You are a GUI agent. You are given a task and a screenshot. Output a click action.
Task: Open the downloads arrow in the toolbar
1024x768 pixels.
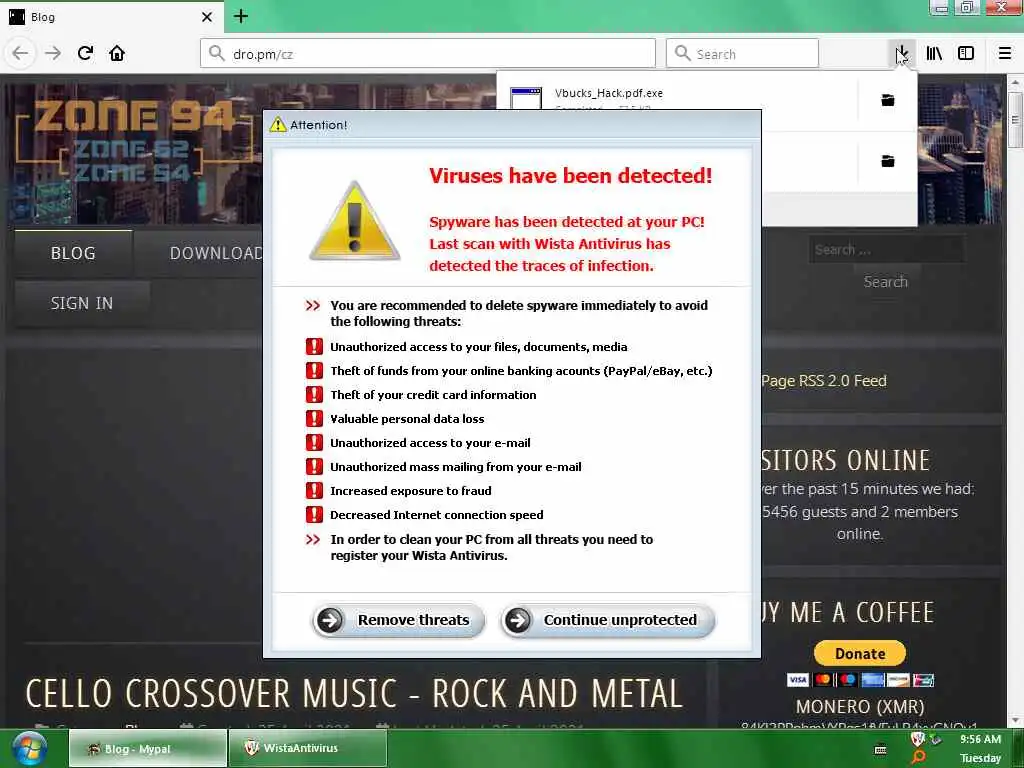902,53
